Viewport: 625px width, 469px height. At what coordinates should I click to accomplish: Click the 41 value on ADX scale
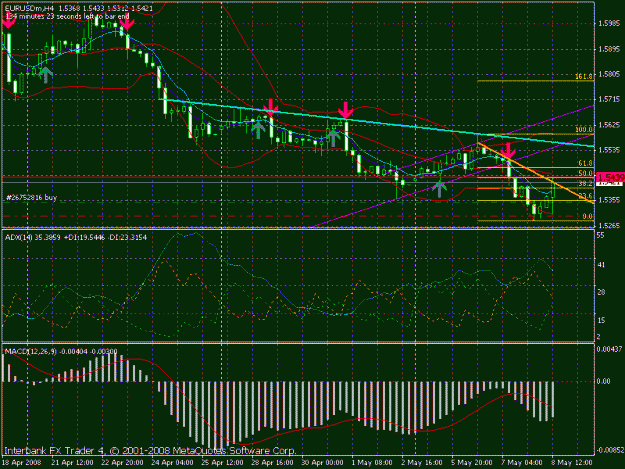click(601, 265)
